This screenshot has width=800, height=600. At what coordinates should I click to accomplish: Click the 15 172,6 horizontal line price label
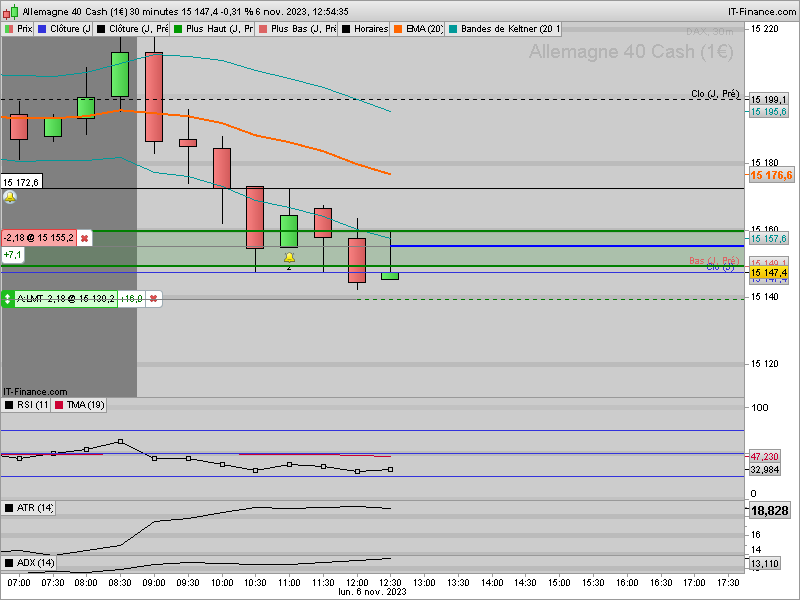click(x=21, y=182)
